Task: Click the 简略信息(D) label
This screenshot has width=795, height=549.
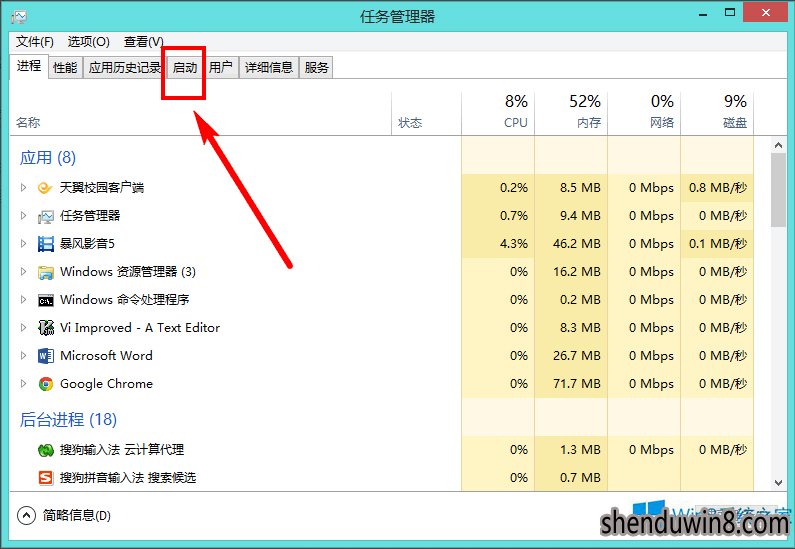Action: tap(77, 516)
